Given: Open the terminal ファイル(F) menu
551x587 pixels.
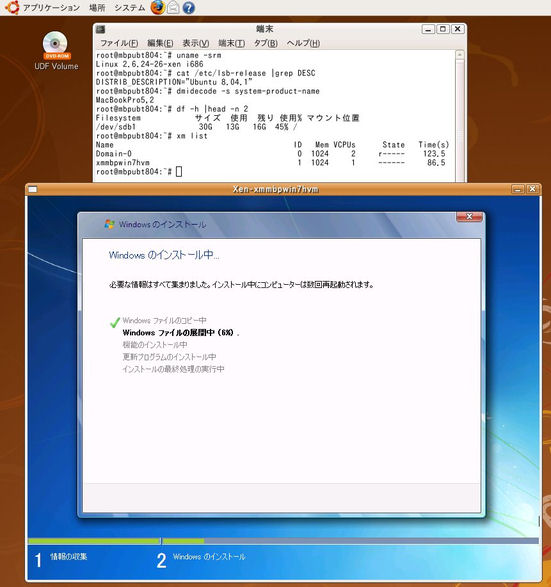Looking at the screenshot, I should pyautogui.click(x=119, y=43).
